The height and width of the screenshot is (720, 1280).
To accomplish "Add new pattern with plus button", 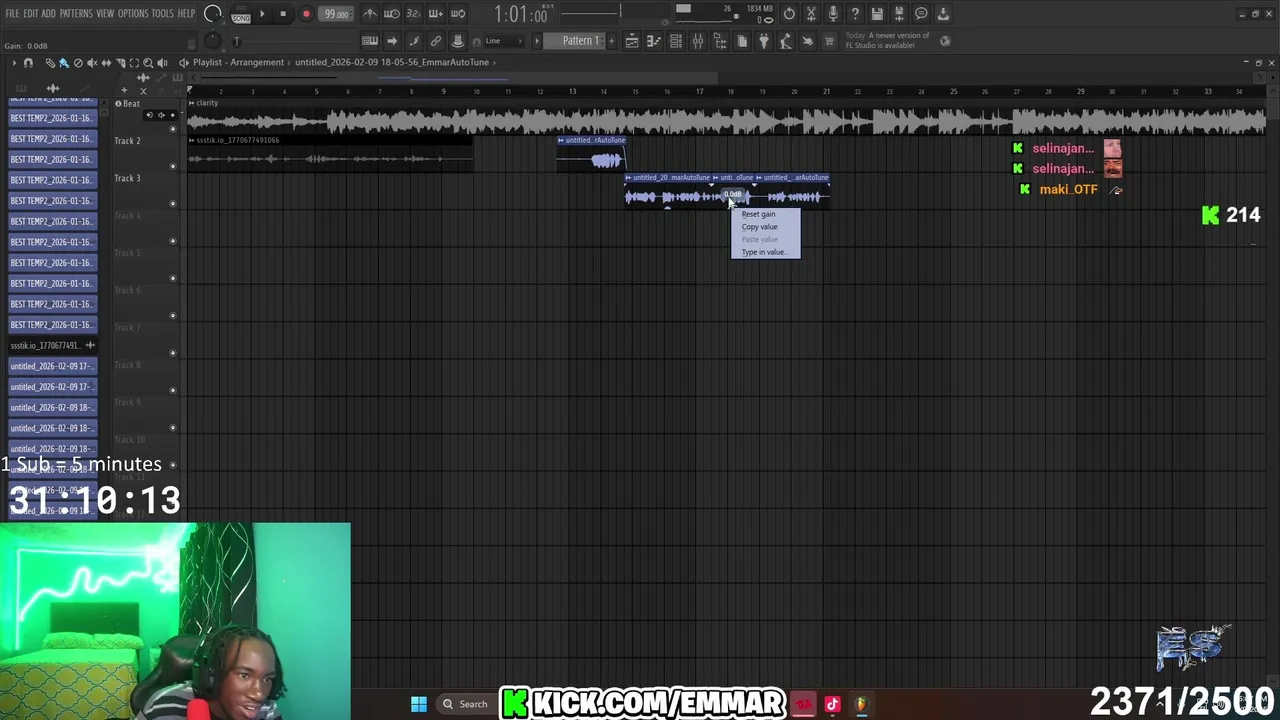I will click(x=611, y=41).
